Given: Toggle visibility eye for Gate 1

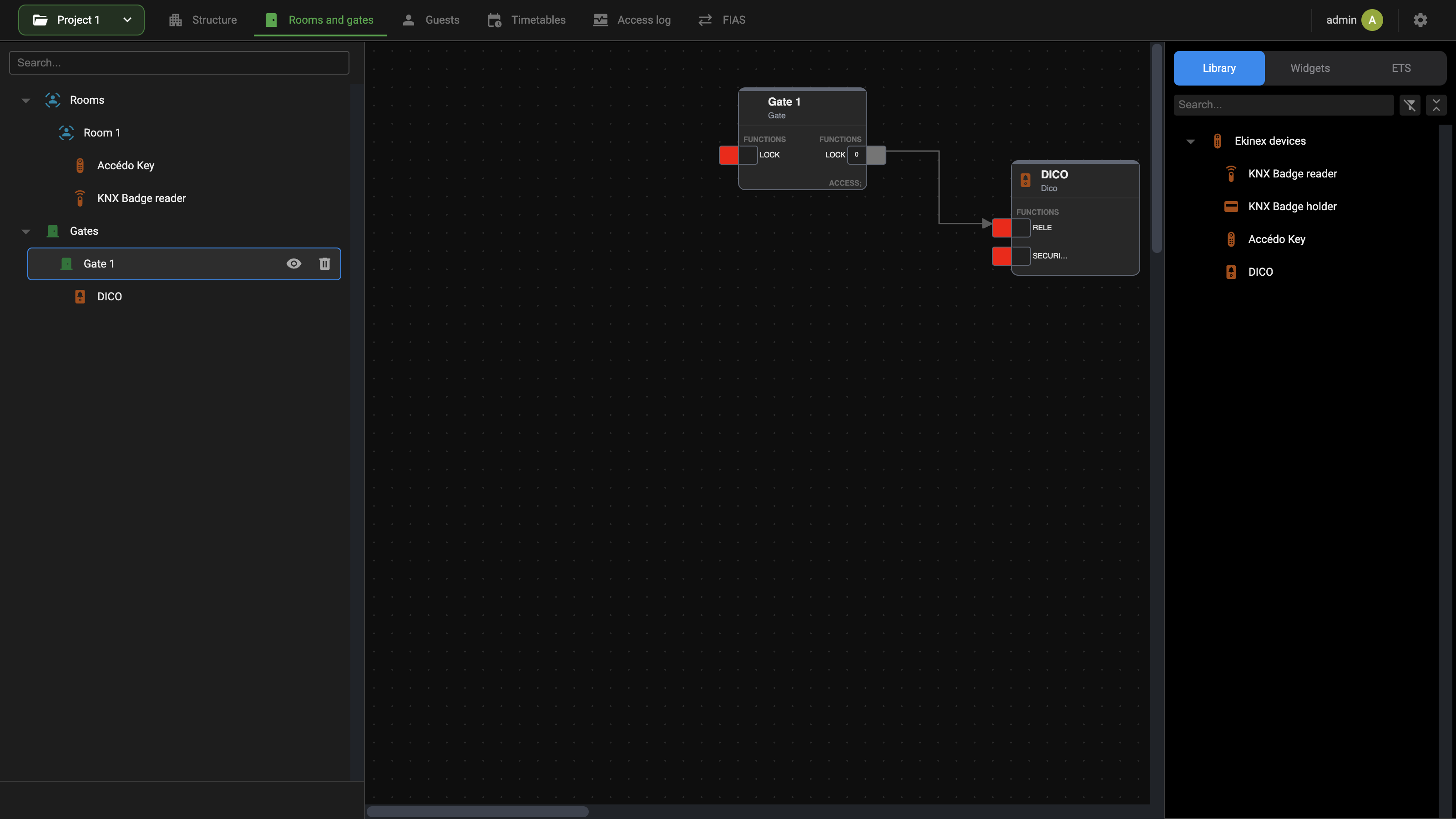Looking at the screenshot, I should [294, 264].
